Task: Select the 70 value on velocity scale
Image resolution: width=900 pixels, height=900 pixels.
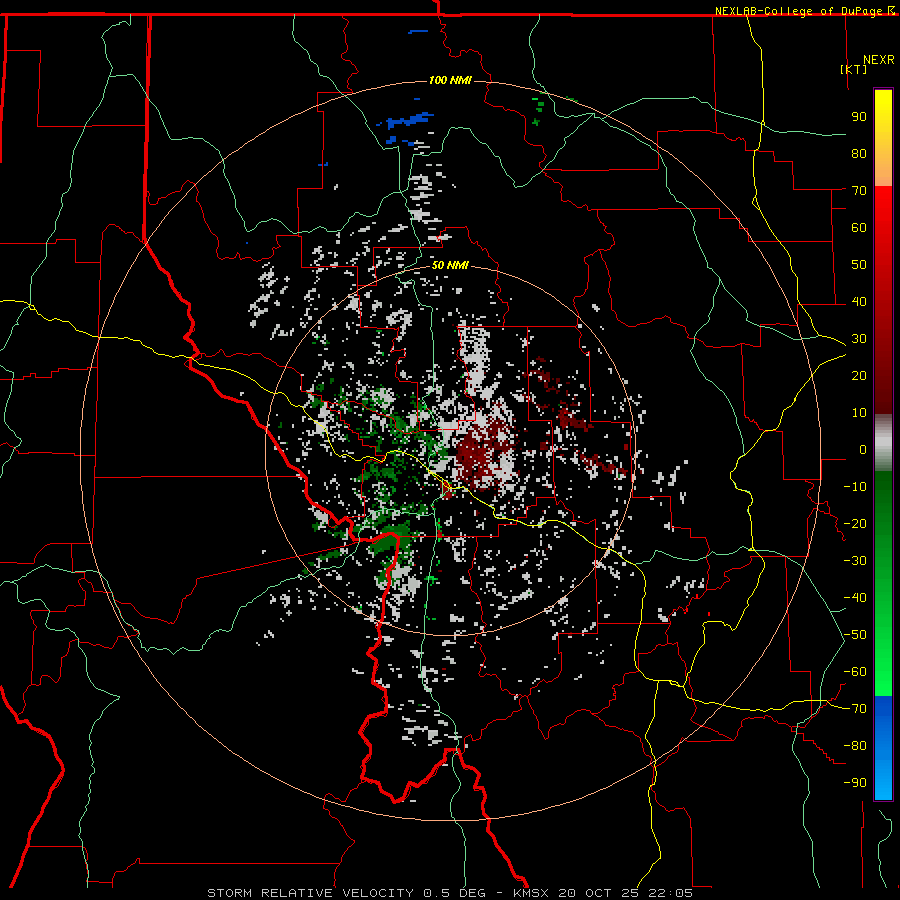Action: [859, 191]
